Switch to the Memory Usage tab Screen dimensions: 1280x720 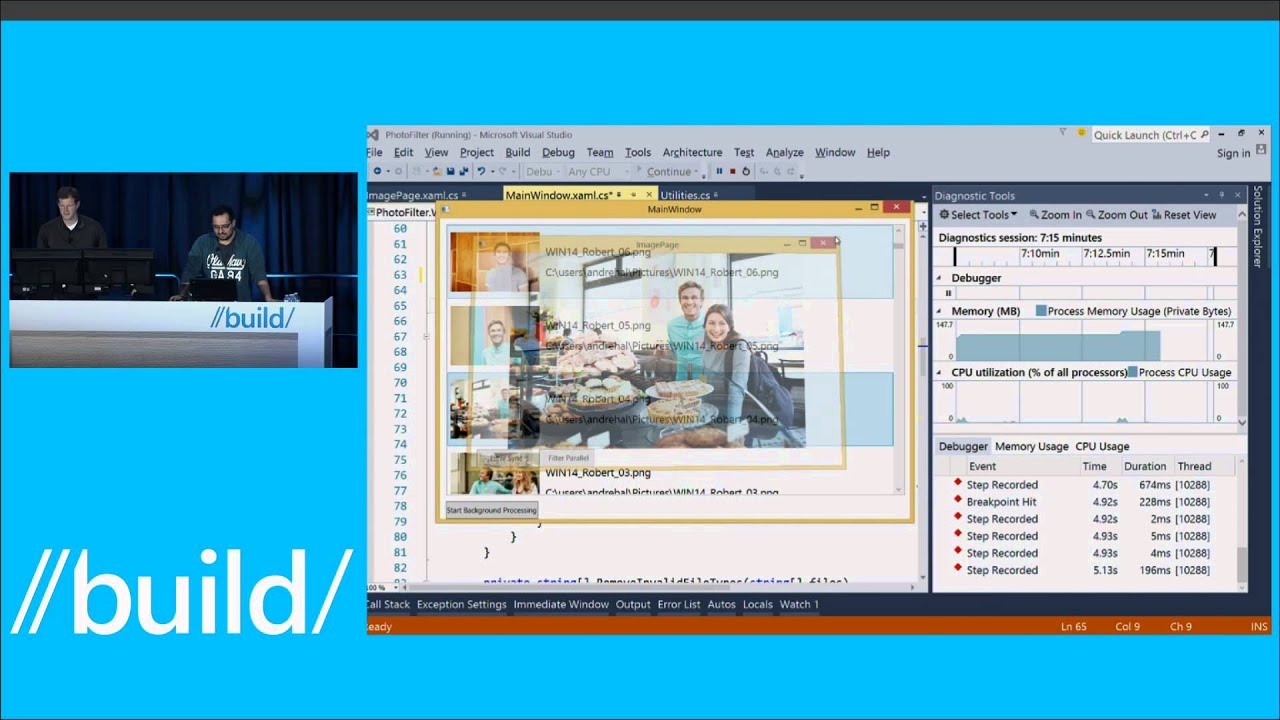(1031, 446)
